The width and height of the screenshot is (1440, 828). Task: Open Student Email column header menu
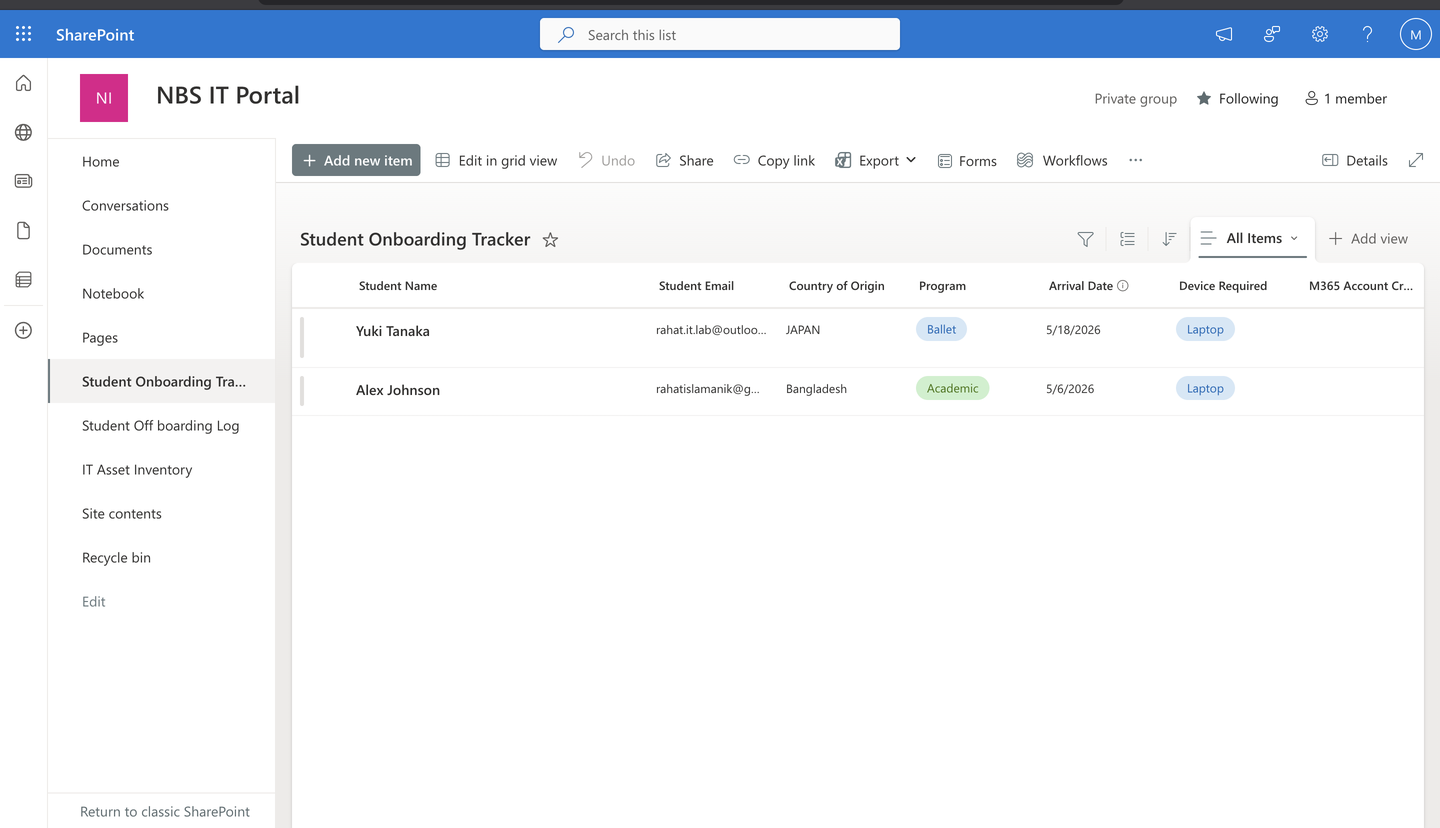[696, 286]
